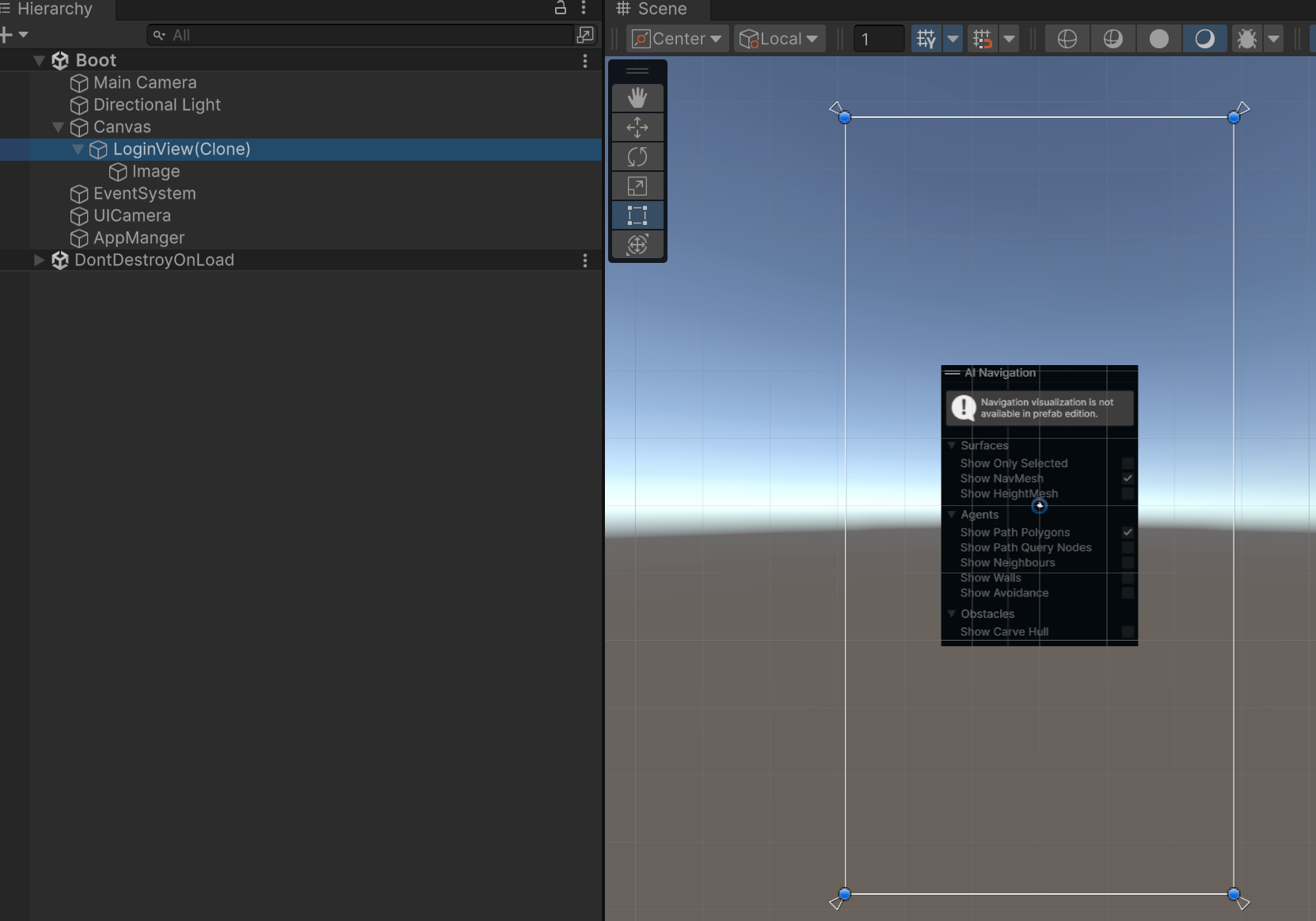Toggle the Hierarchy panel lock

(560, 9)
